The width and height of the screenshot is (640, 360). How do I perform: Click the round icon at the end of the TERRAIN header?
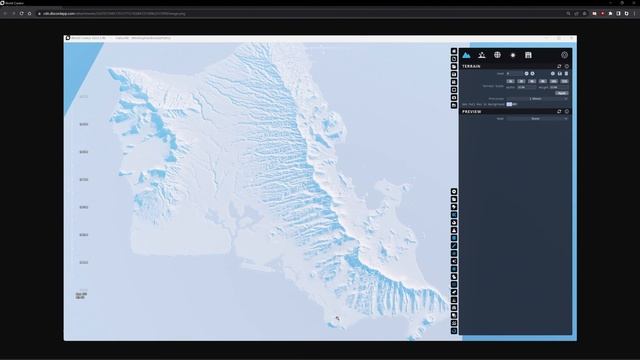(567, 66)
